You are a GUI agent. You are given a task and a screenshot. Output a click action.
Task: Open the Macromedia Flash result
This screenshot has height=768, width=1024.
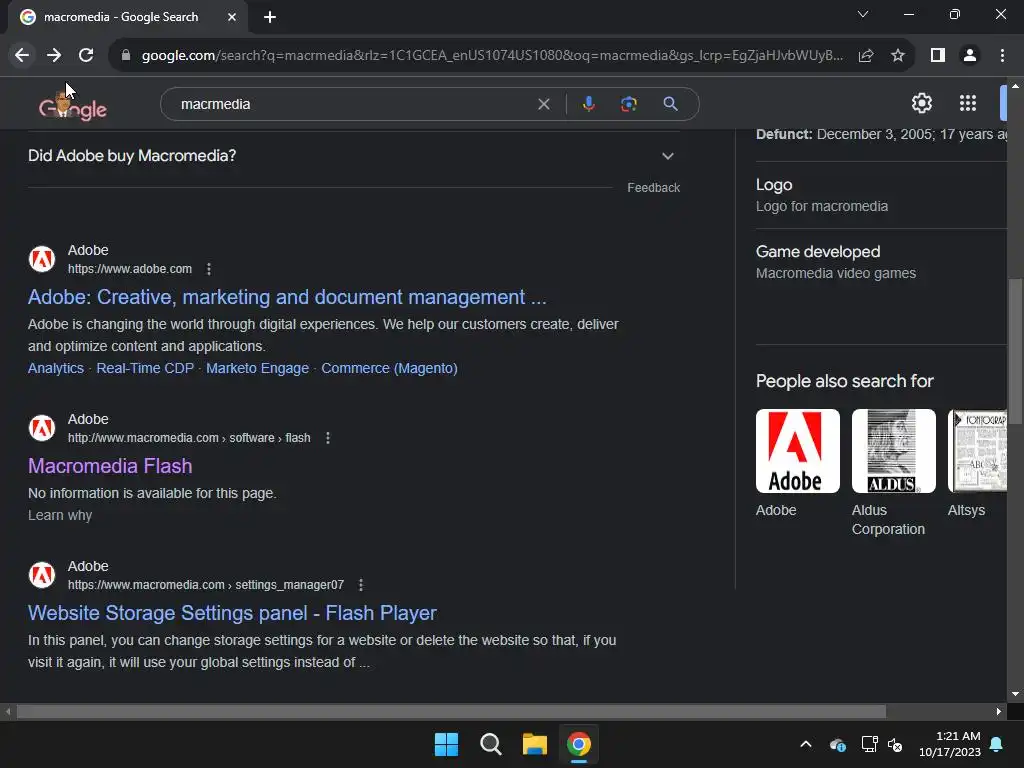tap(110, 466)
